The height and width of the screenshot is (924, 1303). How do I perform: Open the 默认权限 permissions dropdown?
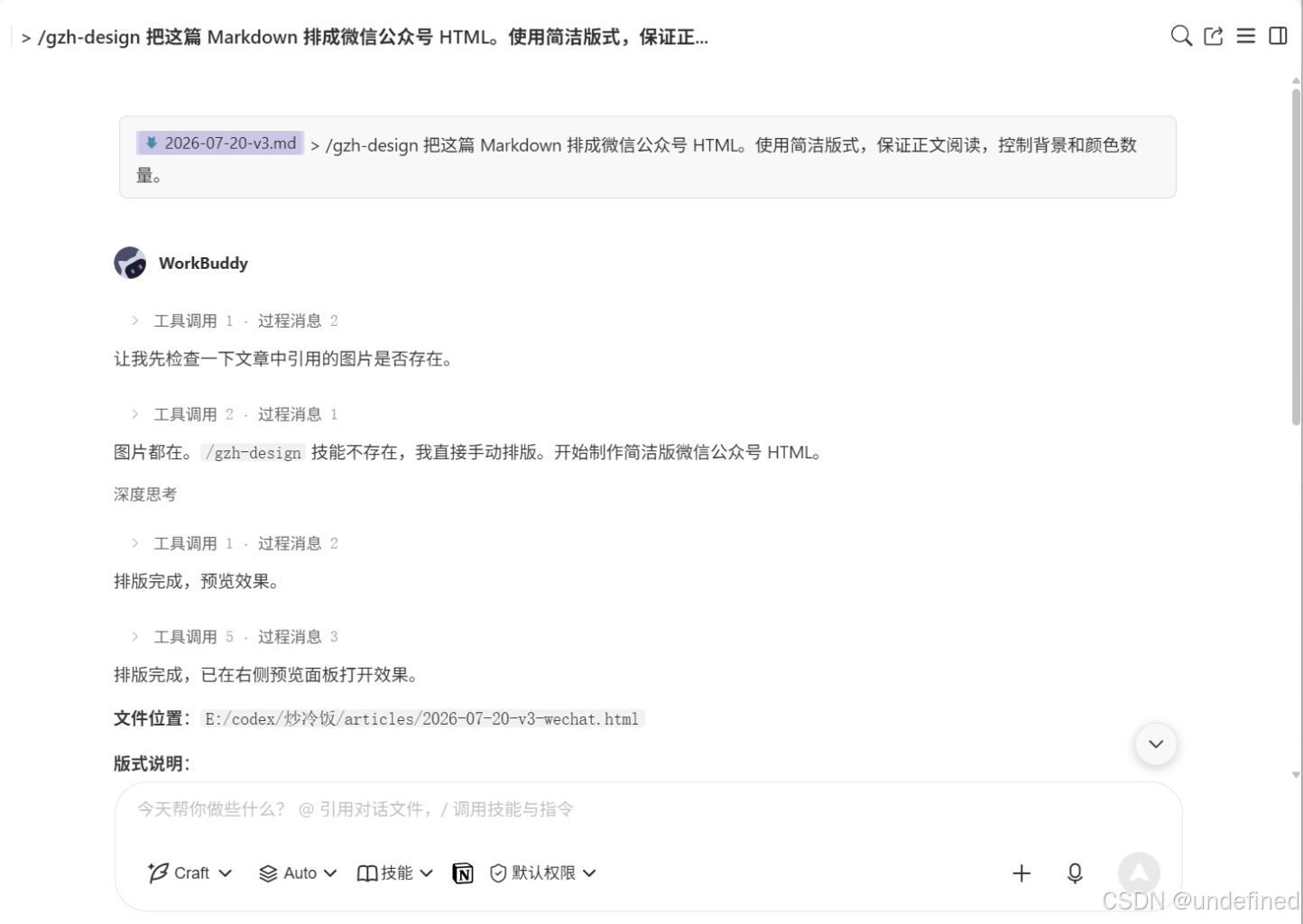[x=542, y=873]
